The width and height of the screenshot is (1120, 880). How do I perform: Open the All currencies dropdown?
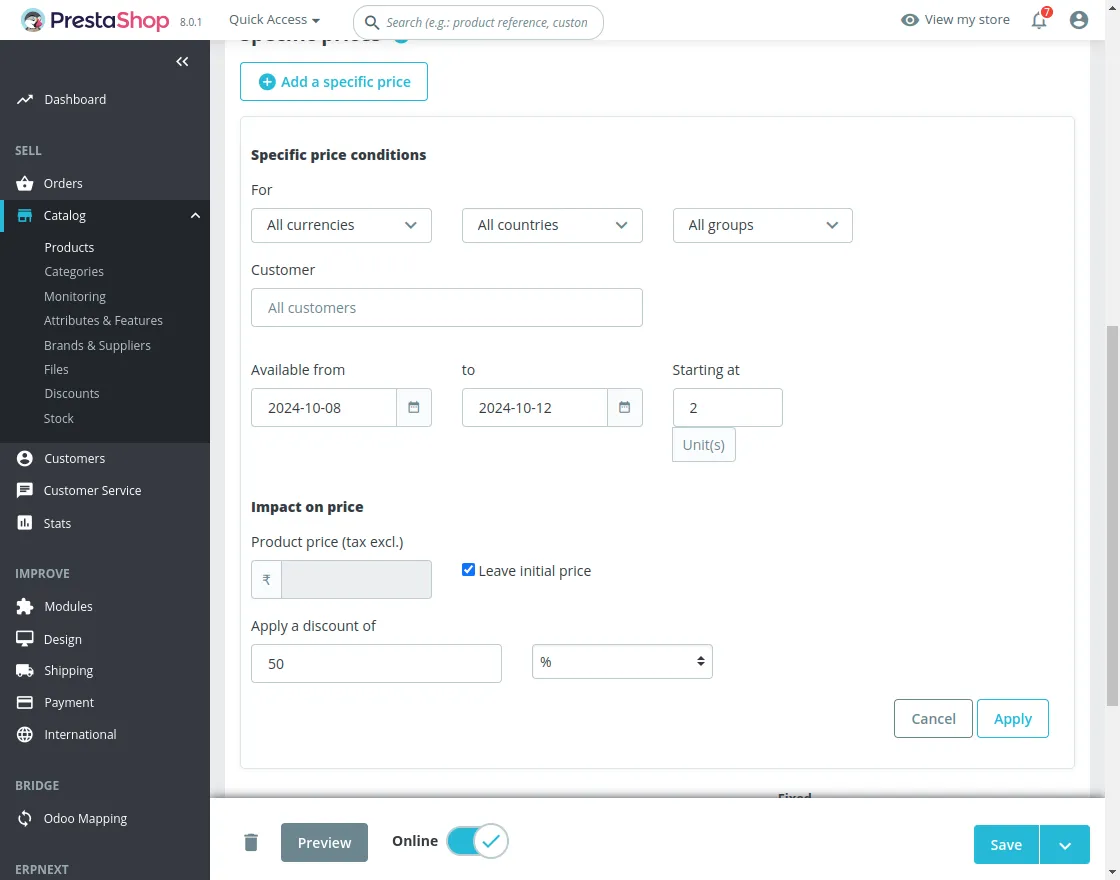pyautogui.click(x=341, y=226)
